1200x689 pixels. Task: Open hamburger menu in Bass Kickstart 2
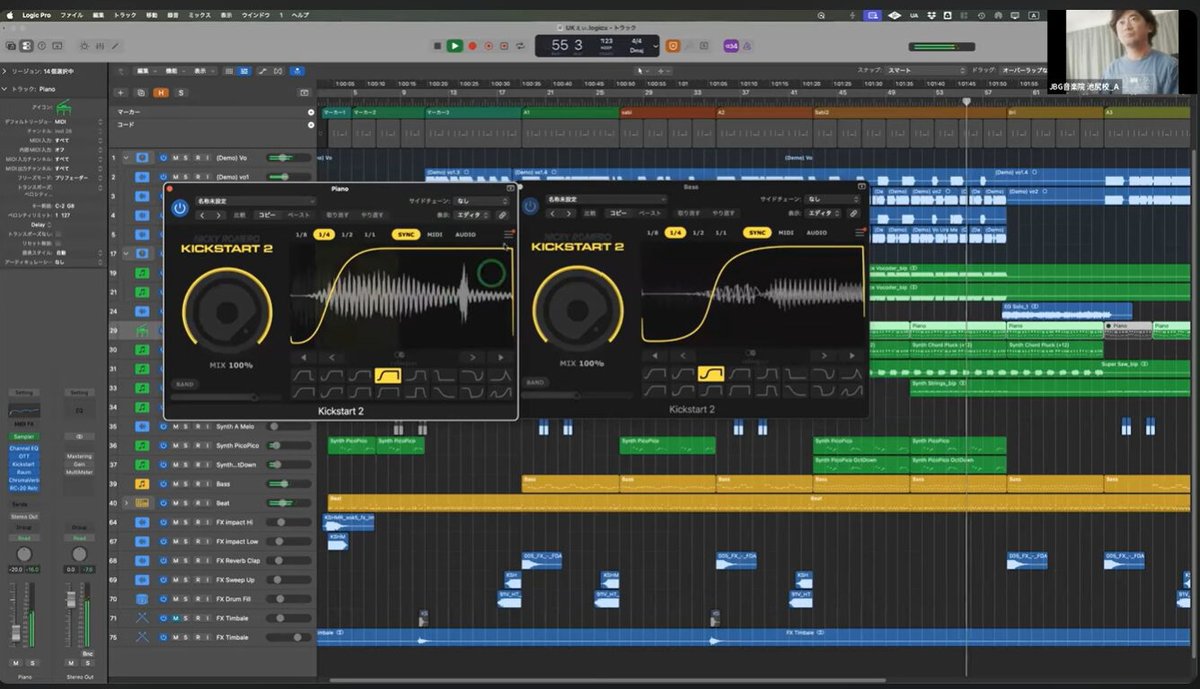(x=859, y=233)
